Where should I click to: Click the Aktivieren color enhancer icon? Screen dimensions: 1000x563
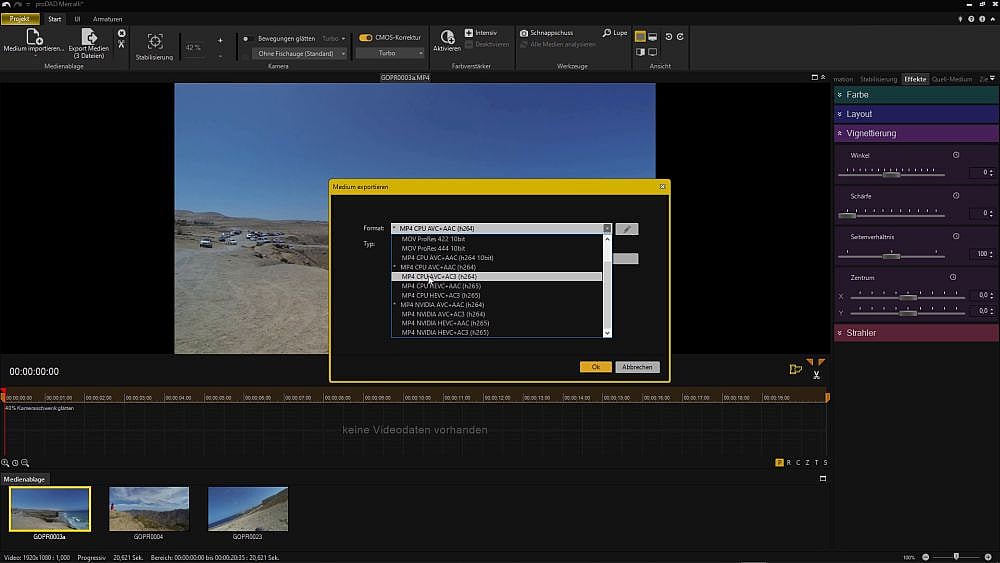447,37
